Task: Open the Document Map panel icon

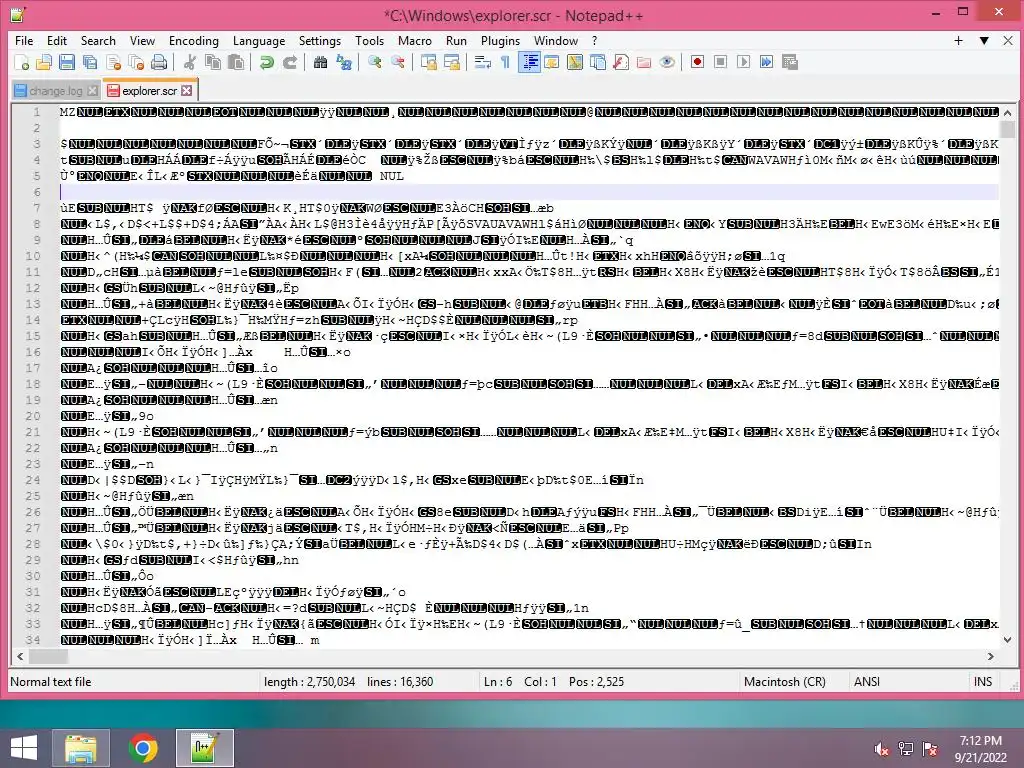Action: 575,62
